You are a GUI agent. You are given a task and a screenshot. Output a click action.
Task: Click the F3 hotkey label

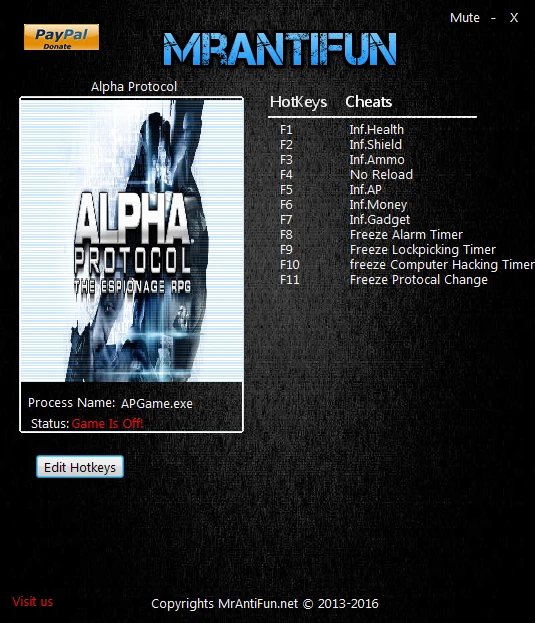click(286, 160)
